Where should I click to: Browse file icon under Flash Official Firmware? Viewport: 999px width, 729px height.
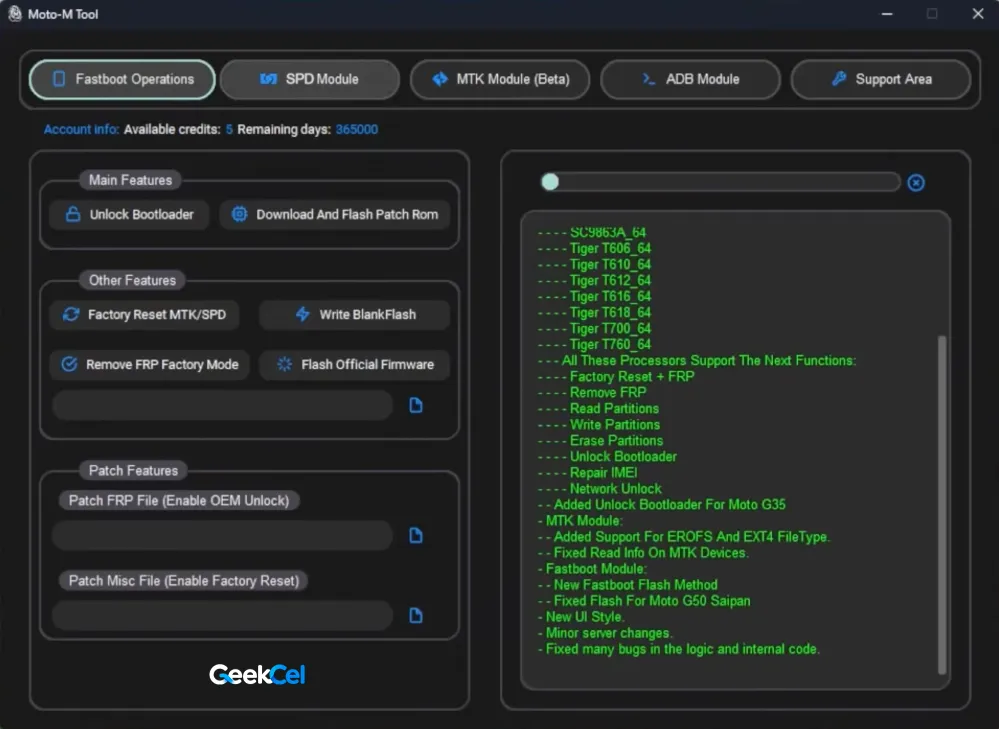(x=416, y=405)
